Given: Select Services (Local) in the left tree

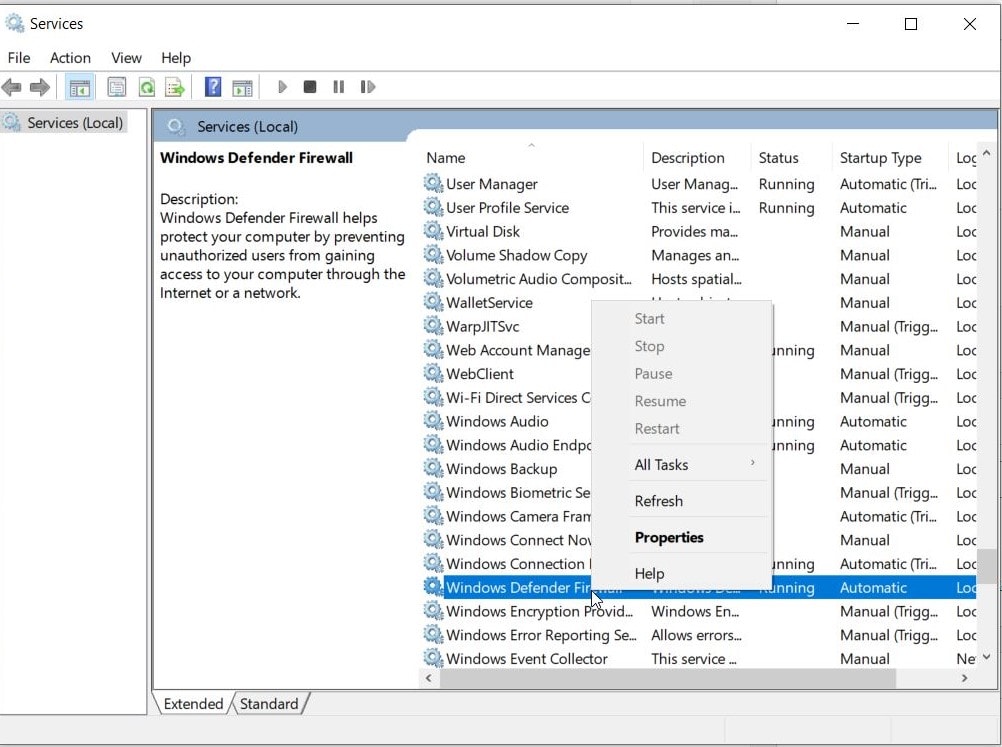Looking at the screenshot, I should tap(75, 122).
